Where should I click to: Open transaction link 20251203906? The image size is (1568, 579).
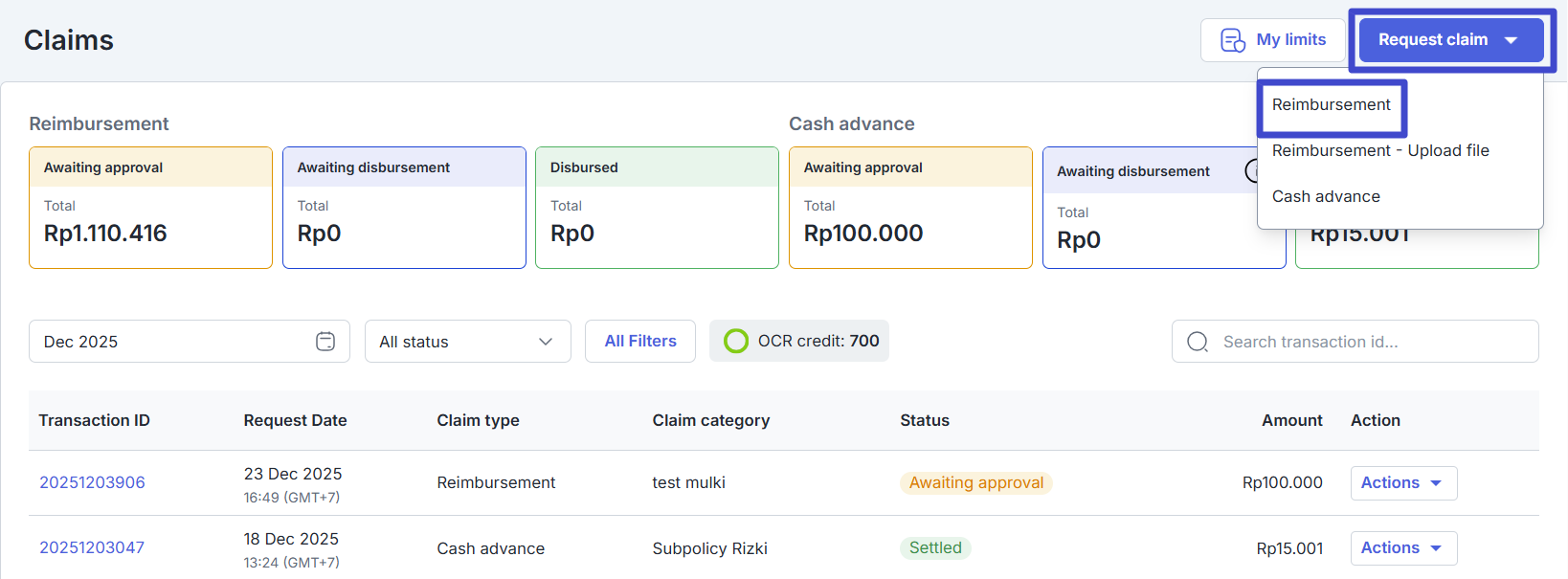click(92, 483)
